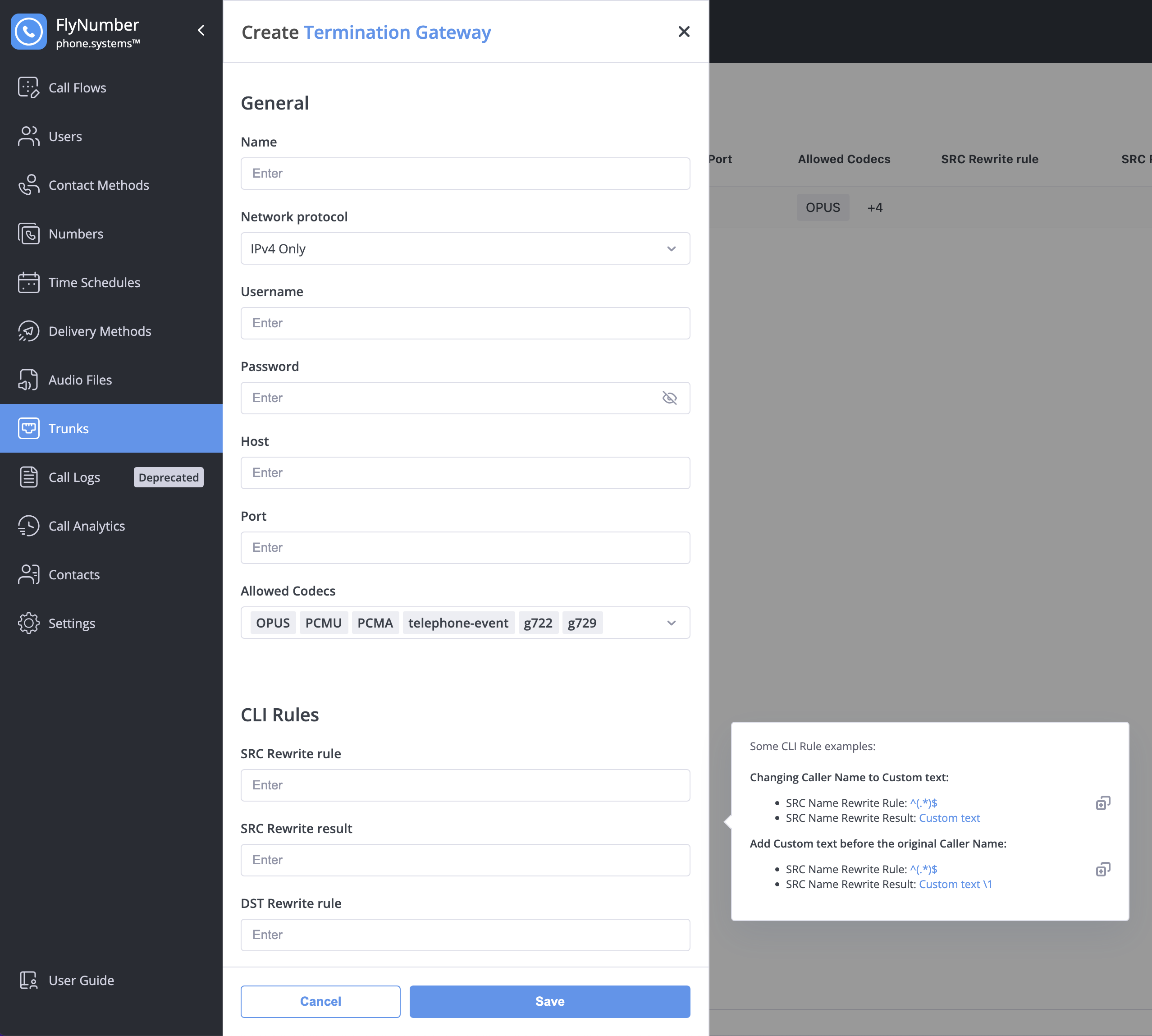1152x1036 pixels.
Task: Open Call Flows menu item
Action: [111, 87]
